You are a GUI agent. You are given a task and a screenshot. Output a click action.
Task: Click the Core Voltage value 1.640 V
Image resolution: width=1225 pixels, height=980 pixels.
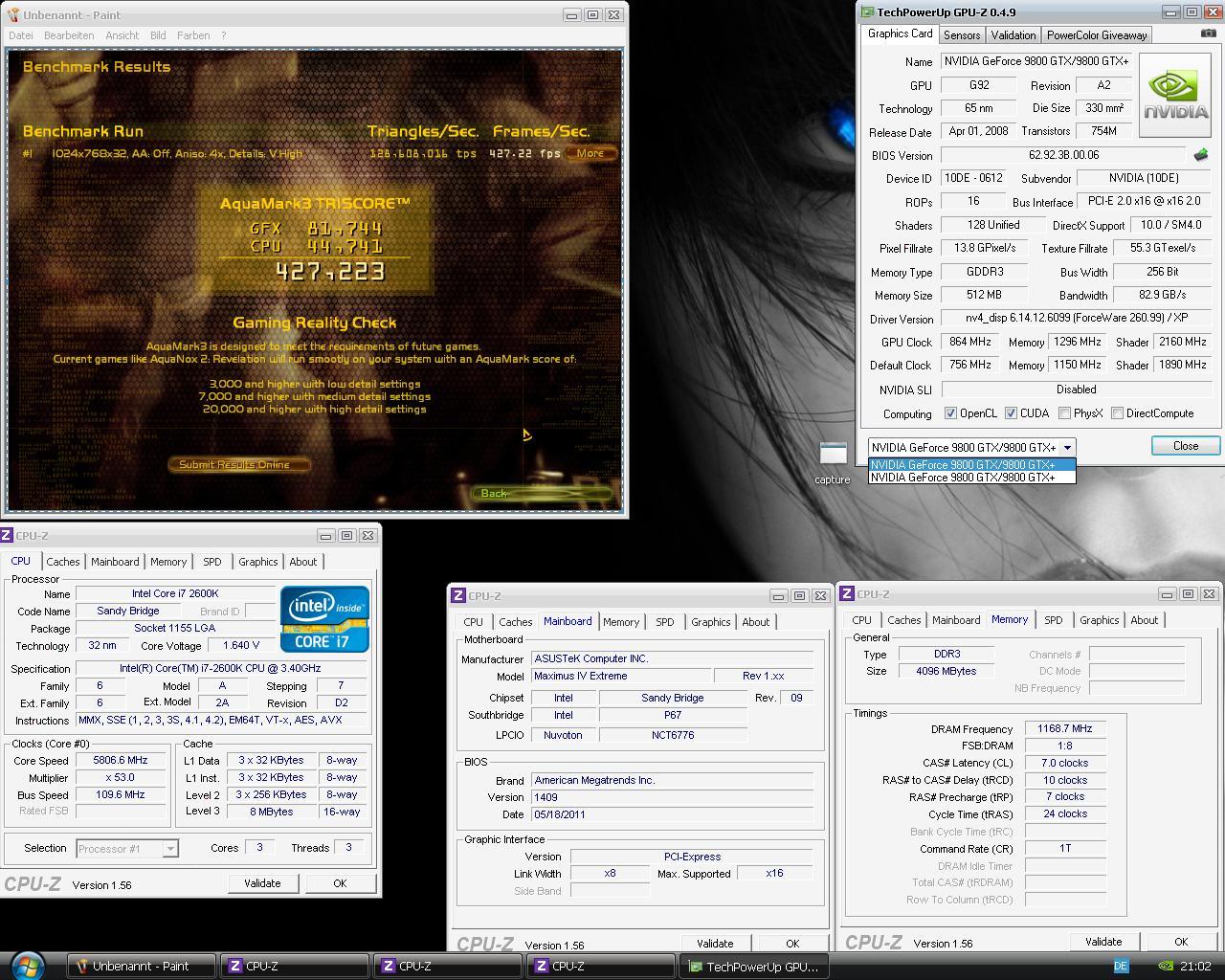pos(241,645)
